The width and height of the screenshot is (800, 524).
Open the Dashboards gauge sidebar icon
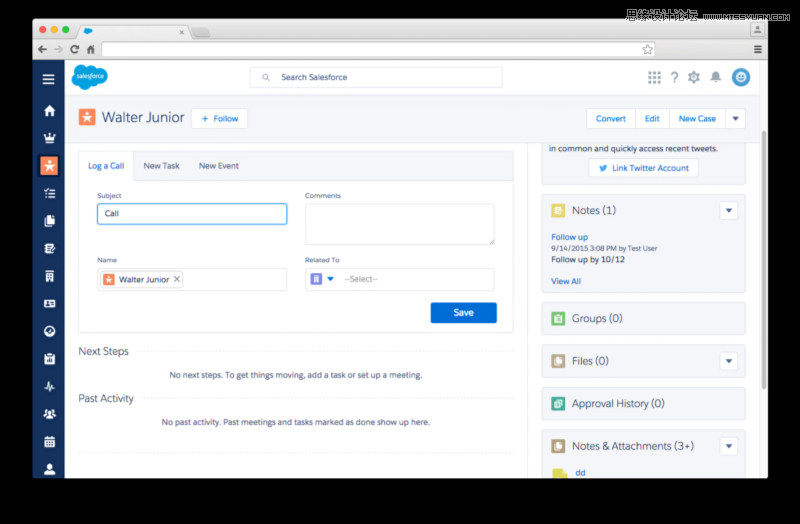point(49,331)
